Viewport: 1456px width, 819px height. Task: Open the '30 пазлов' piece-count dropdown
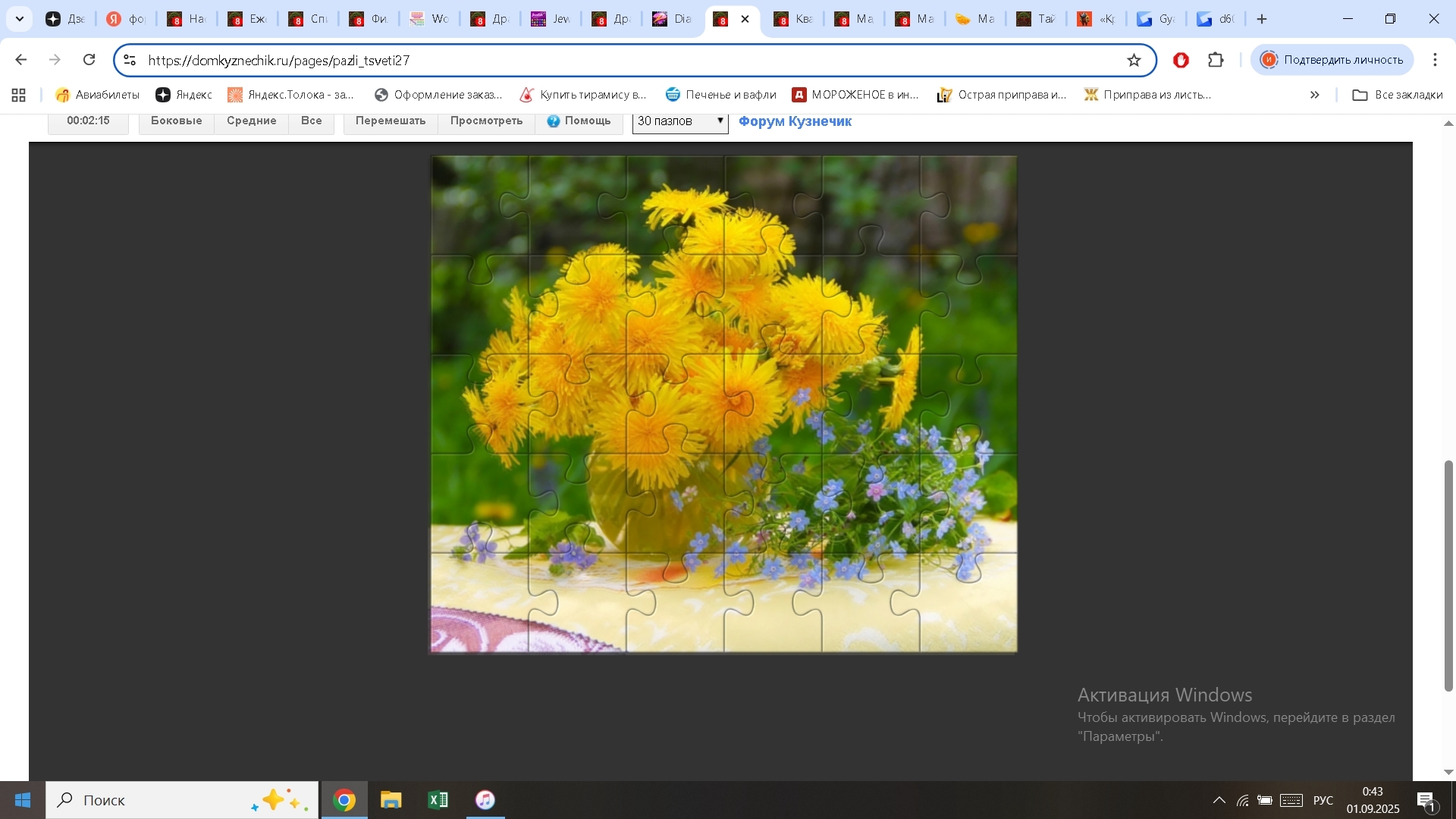coord(680,121)
